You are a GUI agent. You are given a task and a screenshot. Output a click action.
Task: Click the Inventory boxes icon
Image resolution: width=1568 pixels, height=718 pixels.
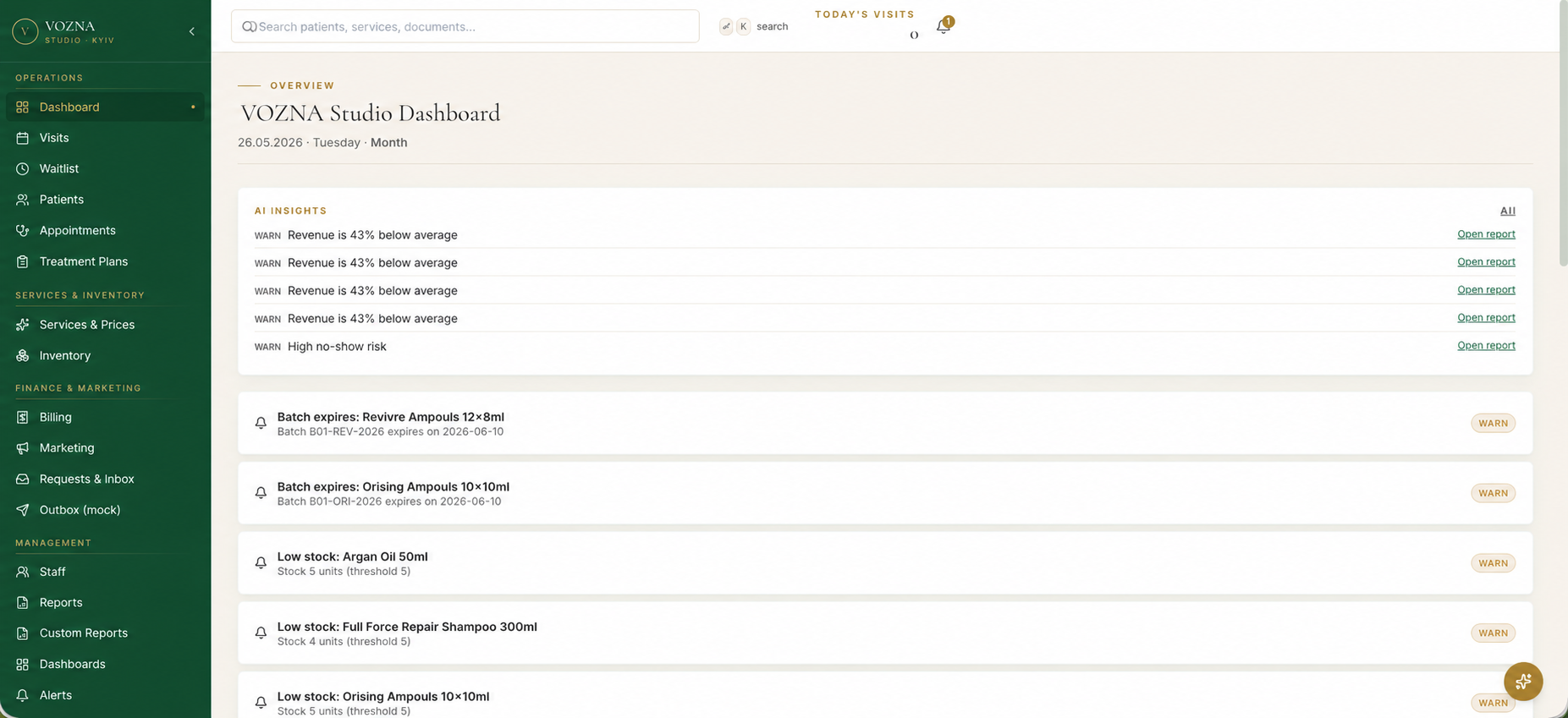point(22,355)
